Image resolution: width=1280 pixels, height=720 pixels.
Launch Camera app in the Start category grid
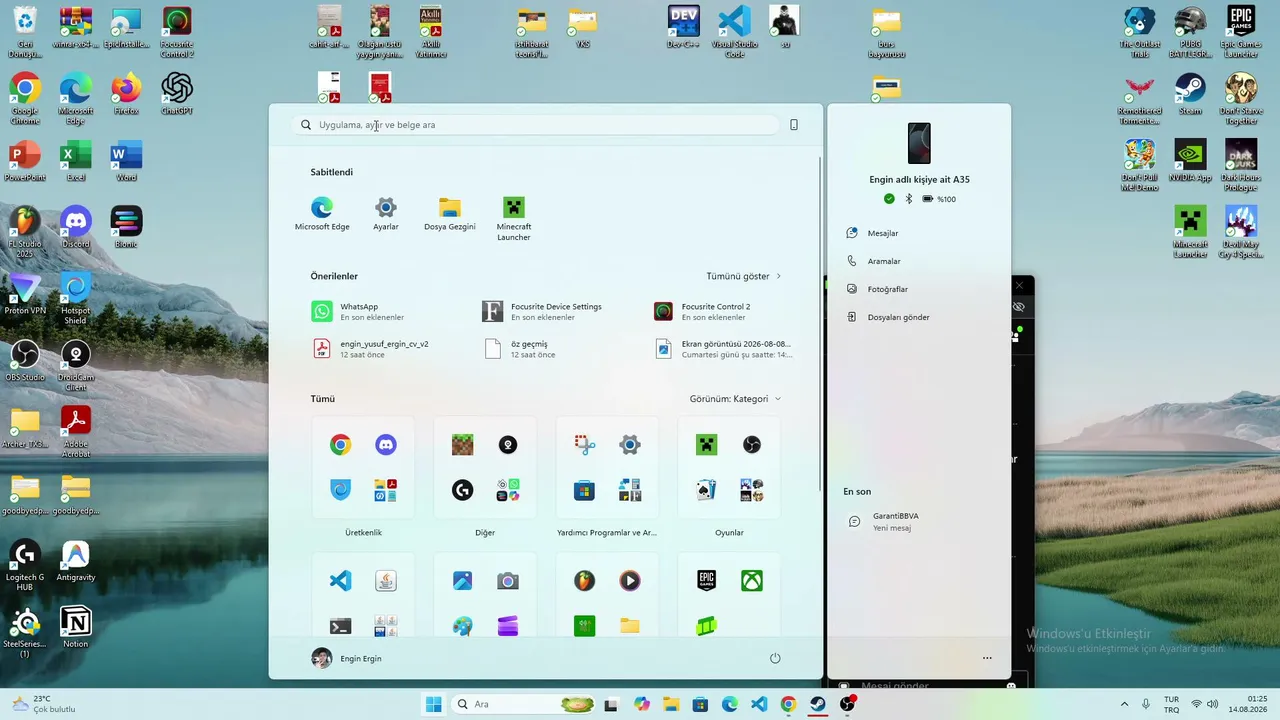(x=508, y=581)
